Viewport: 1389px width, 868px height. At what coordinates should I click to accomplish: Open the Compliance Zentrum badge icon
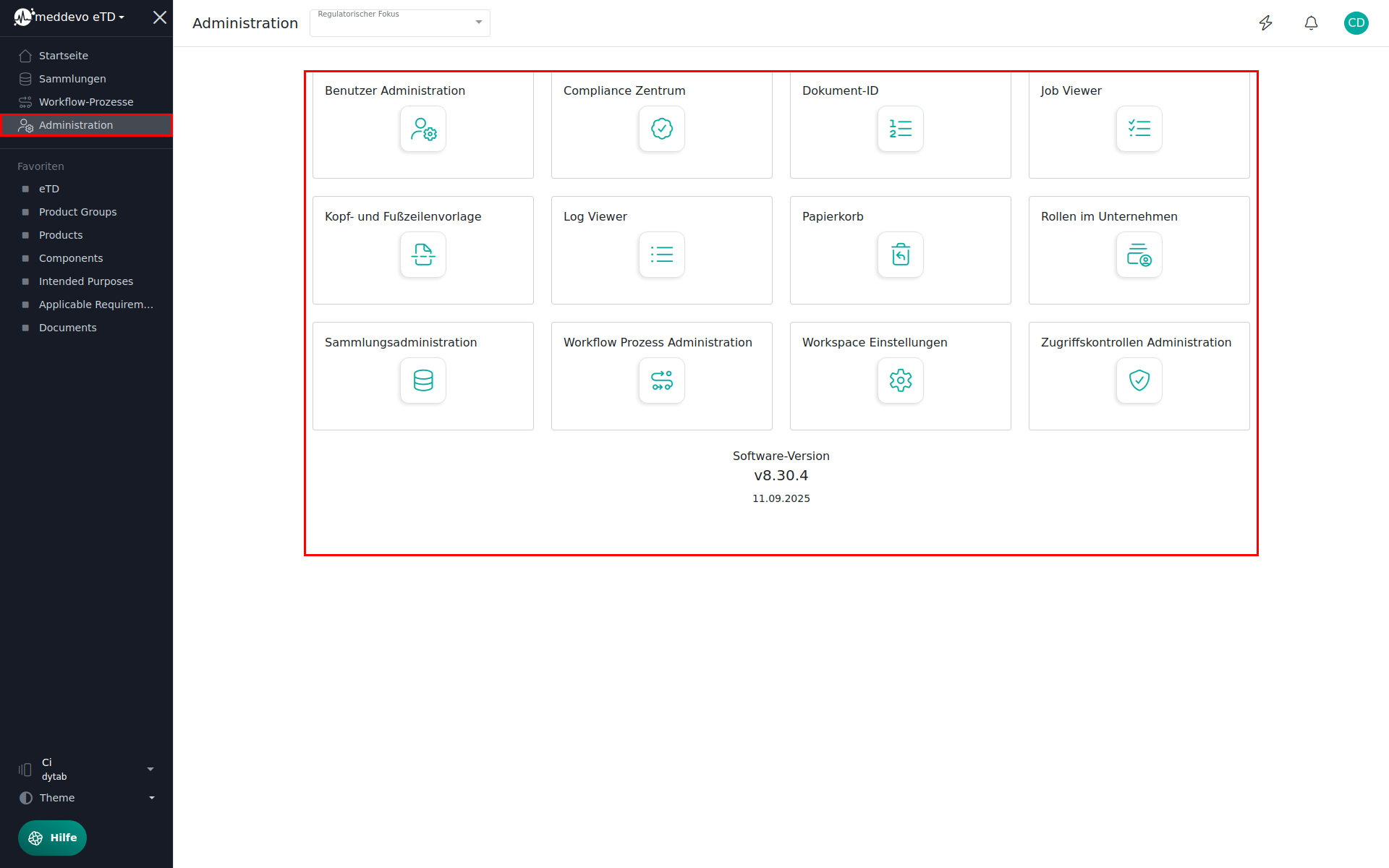click(x=662, y=129)
